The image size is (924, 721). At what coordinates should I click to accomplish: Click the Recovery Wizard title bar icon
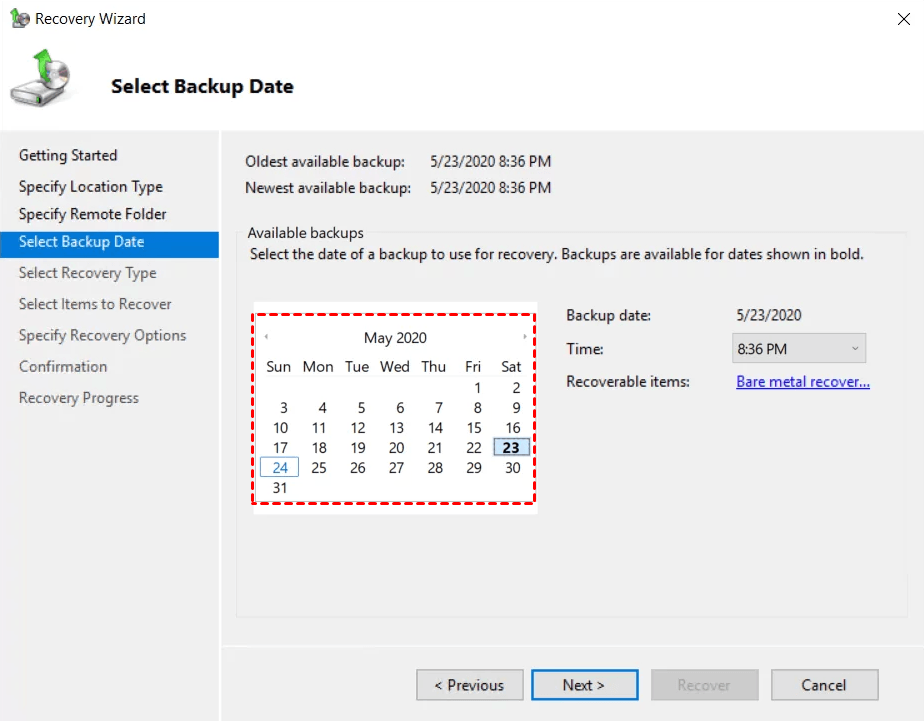19,19
